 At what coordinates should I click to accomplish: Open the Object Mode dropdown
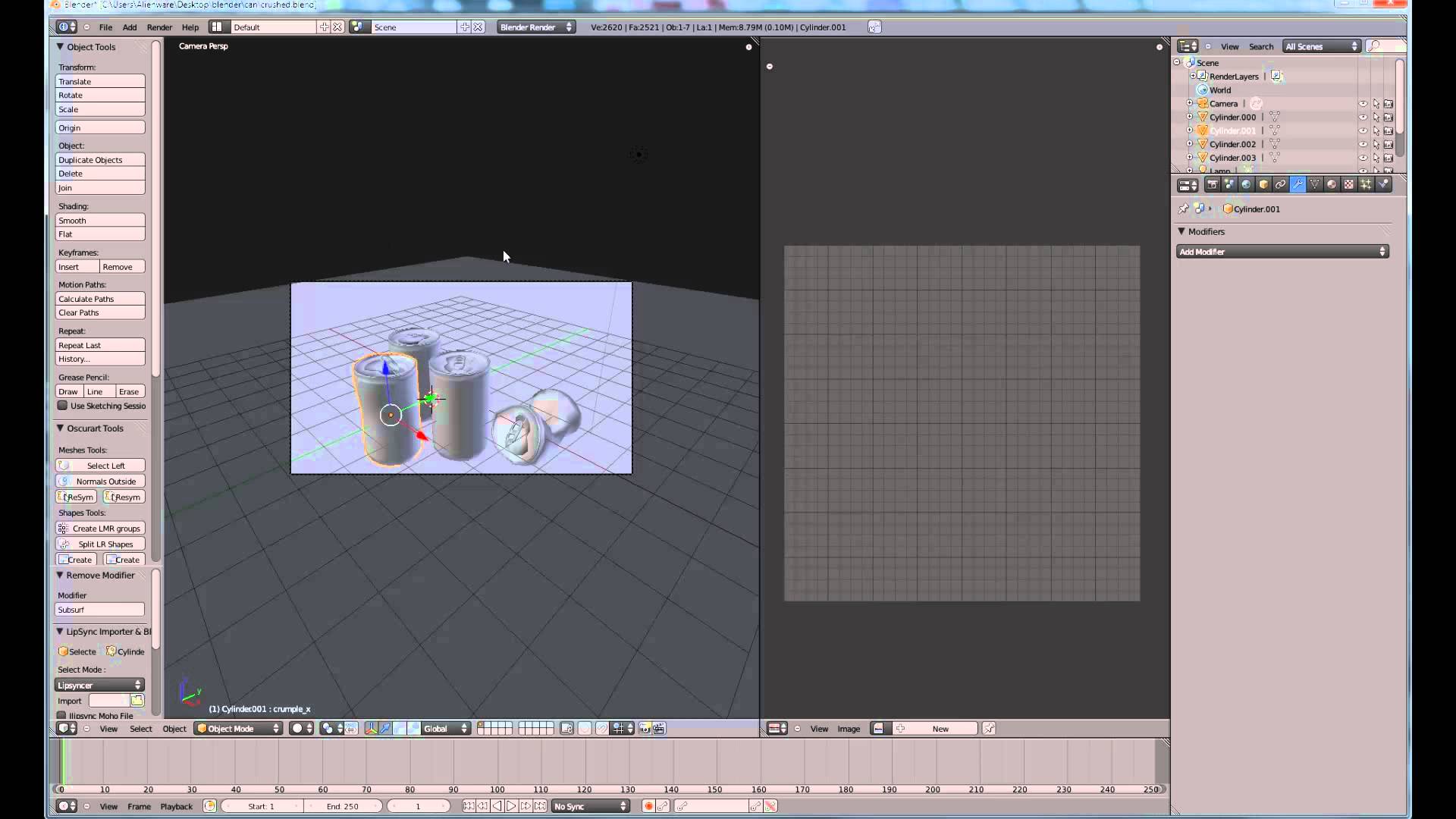point(238,729)
